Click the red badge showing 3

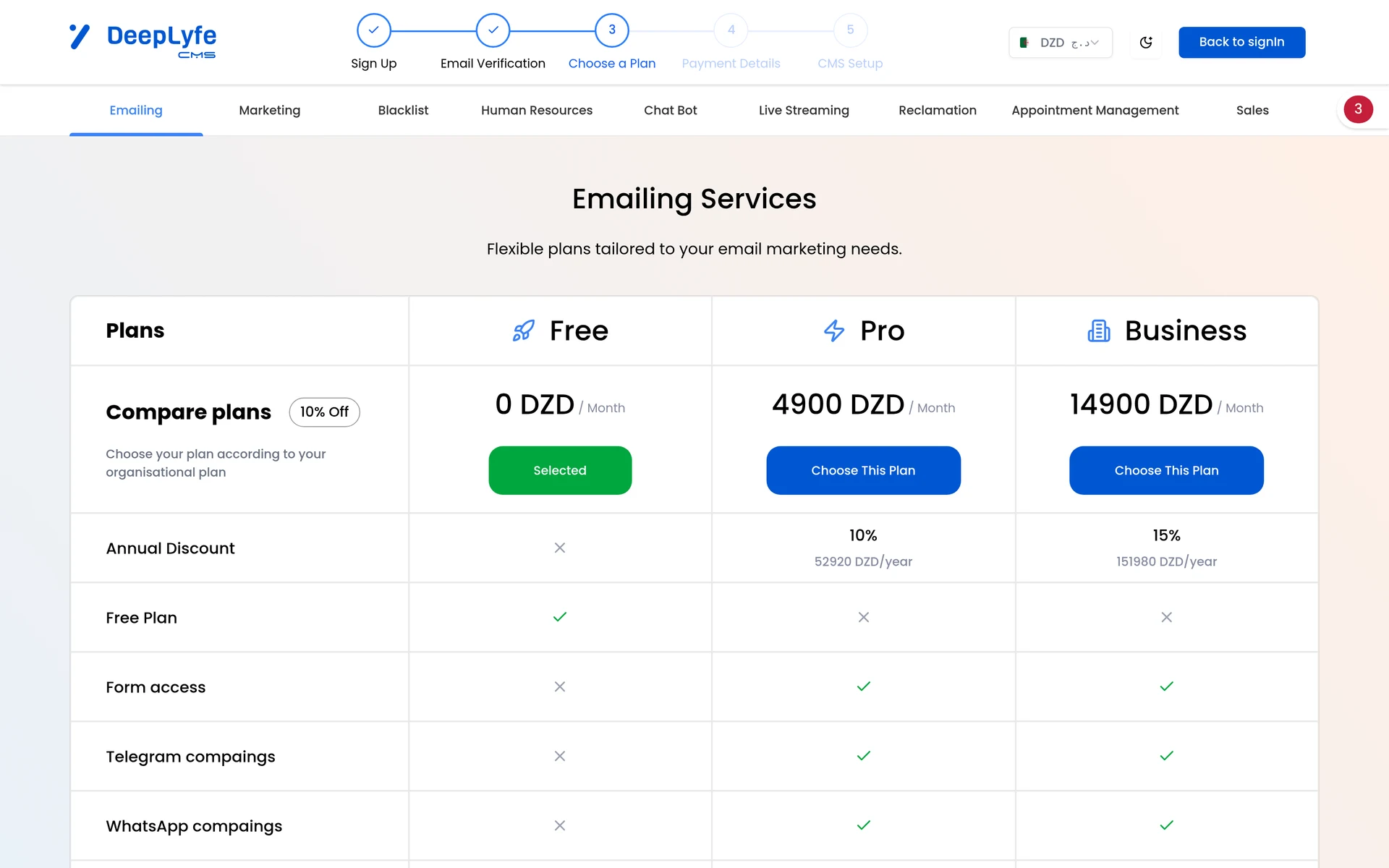click(1359, 109)
